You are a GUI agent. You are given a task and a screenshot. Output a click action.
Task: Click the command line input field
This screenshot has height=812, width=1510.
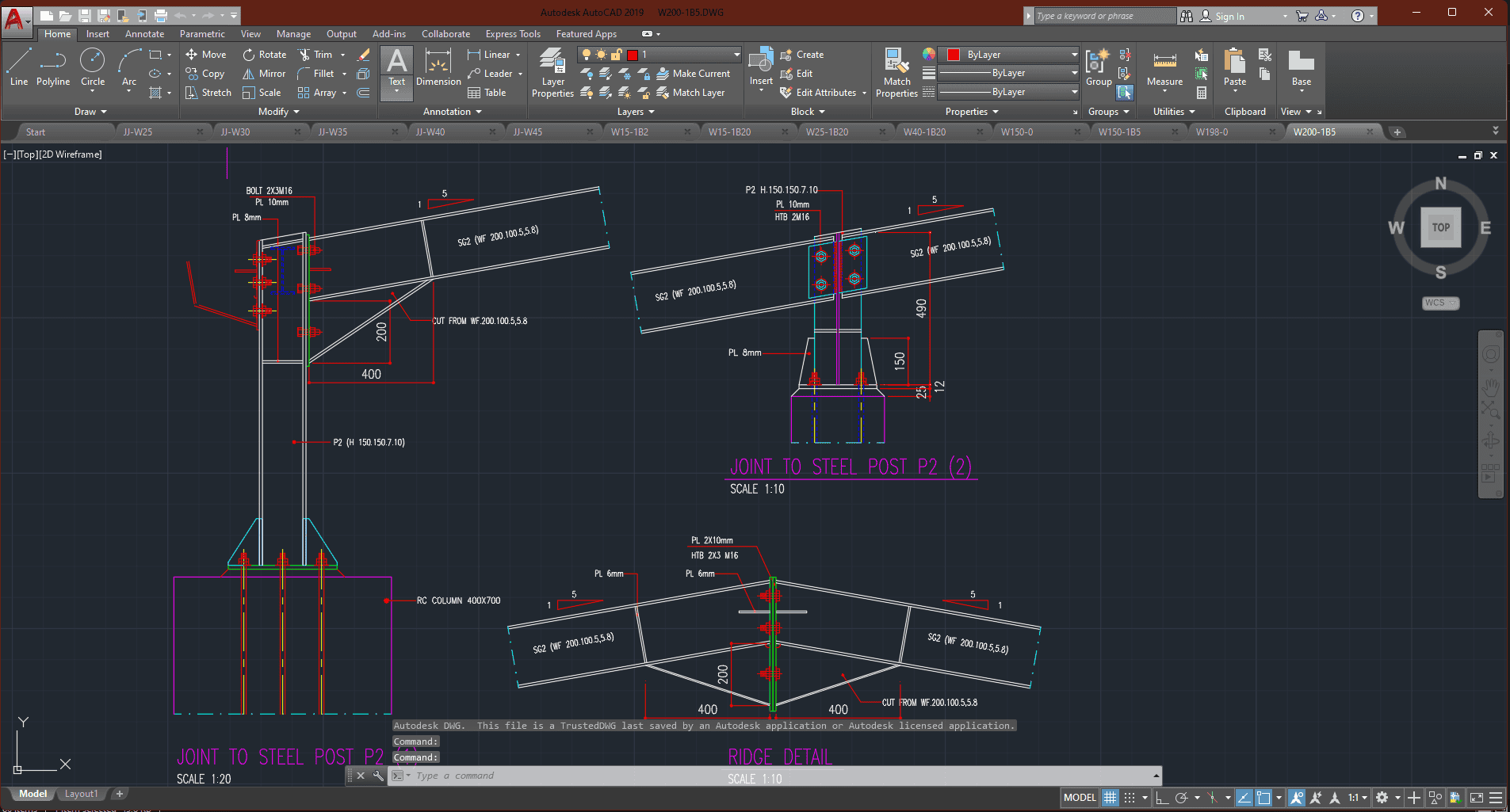(x=777, y=776)
